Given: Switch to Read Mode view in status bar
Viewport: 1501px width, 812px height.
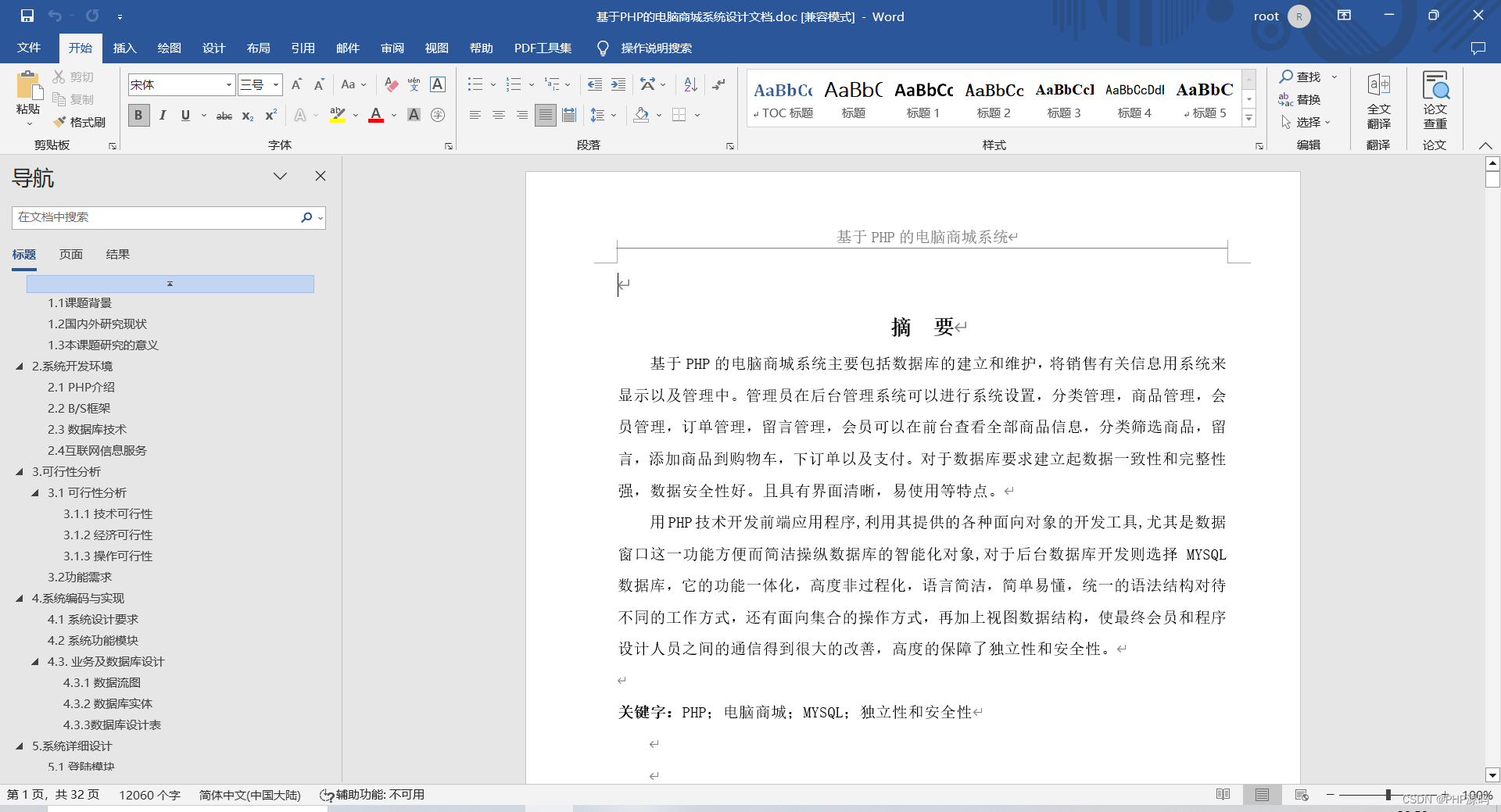Looking at the screenshot, I should pos(1223,795).
